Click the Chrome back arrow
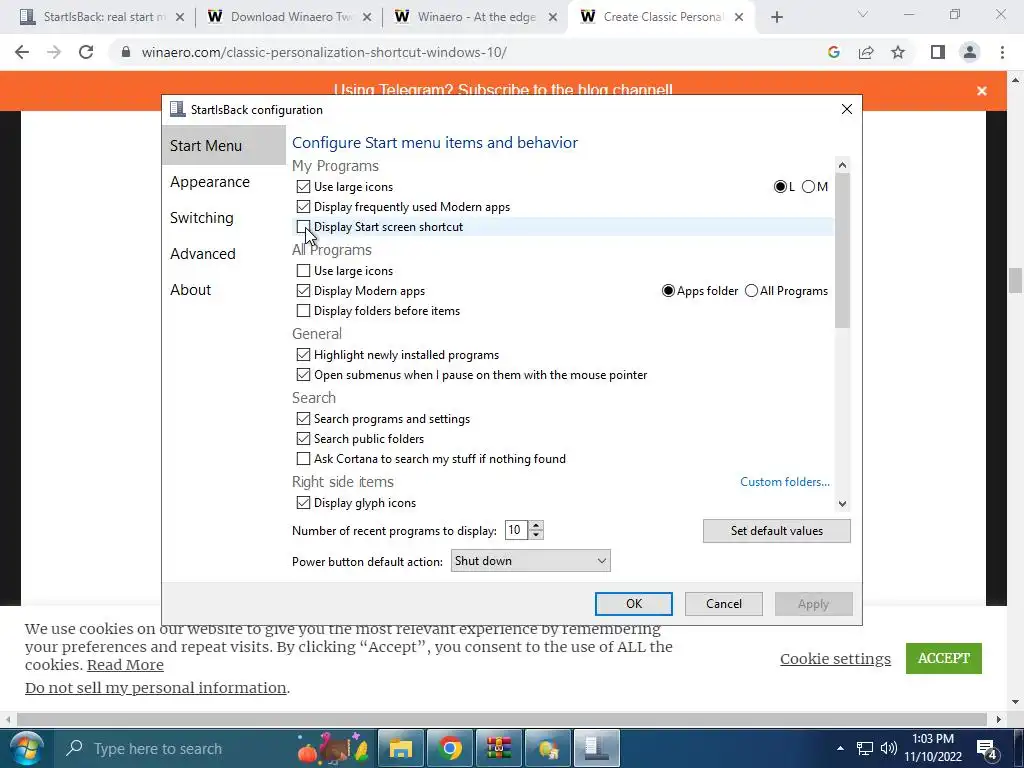The height and width of the screenshot is (768, 1024). (22, 52)
